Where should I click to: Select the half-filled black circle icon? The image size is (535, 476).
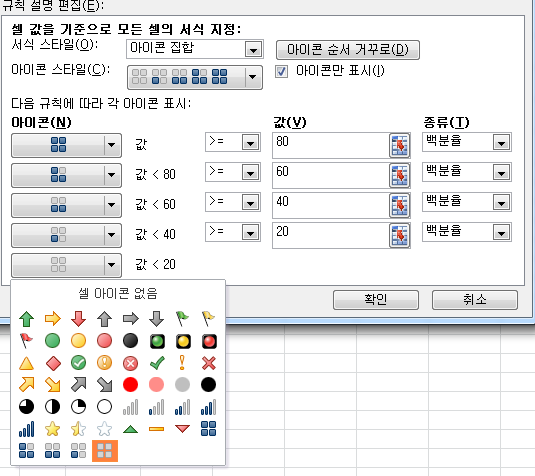[53, 407]
